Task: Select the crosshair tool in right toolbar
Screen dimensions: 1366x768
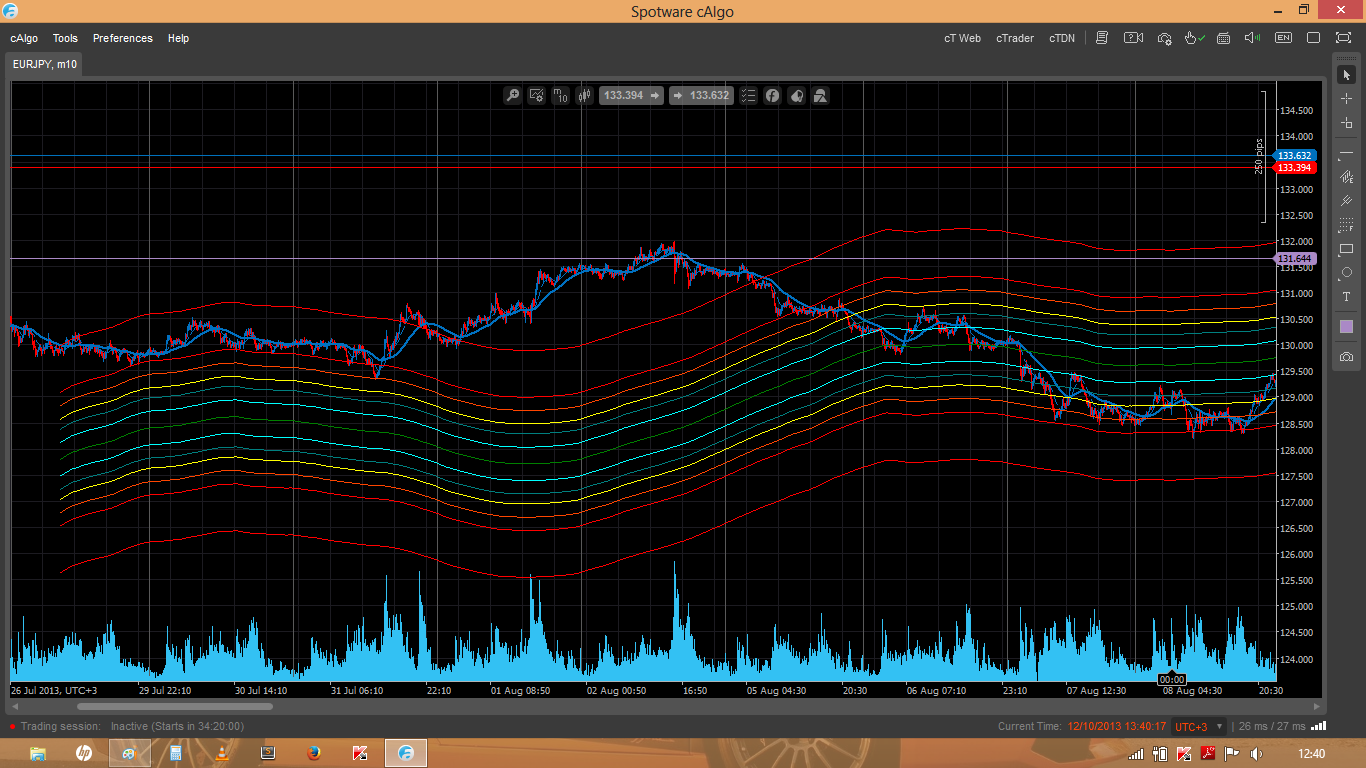Action: pos(1346,99)
